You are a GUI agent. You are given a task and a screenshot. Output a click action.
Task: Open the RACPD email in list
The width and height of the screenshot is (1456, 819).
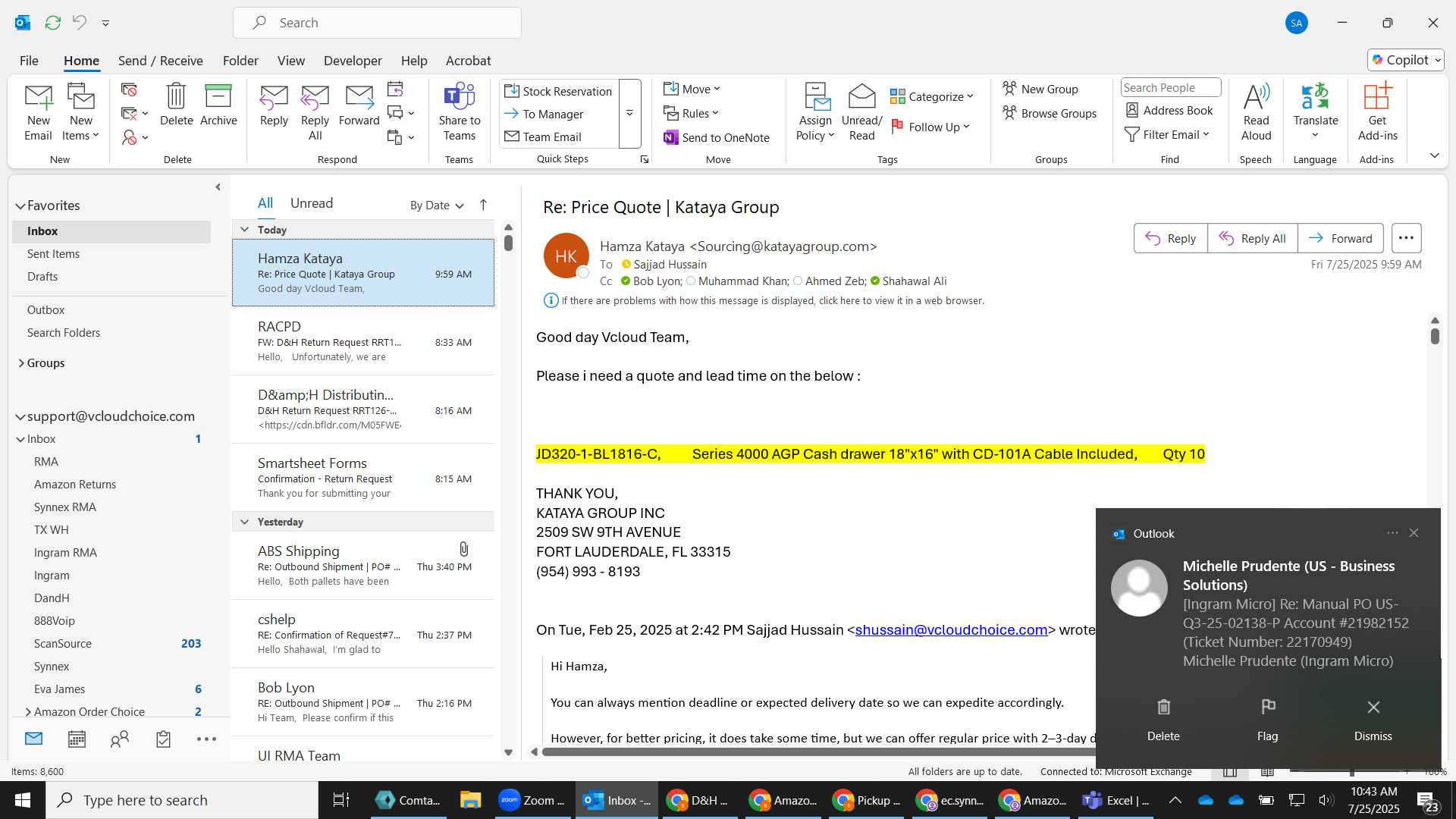363,341
